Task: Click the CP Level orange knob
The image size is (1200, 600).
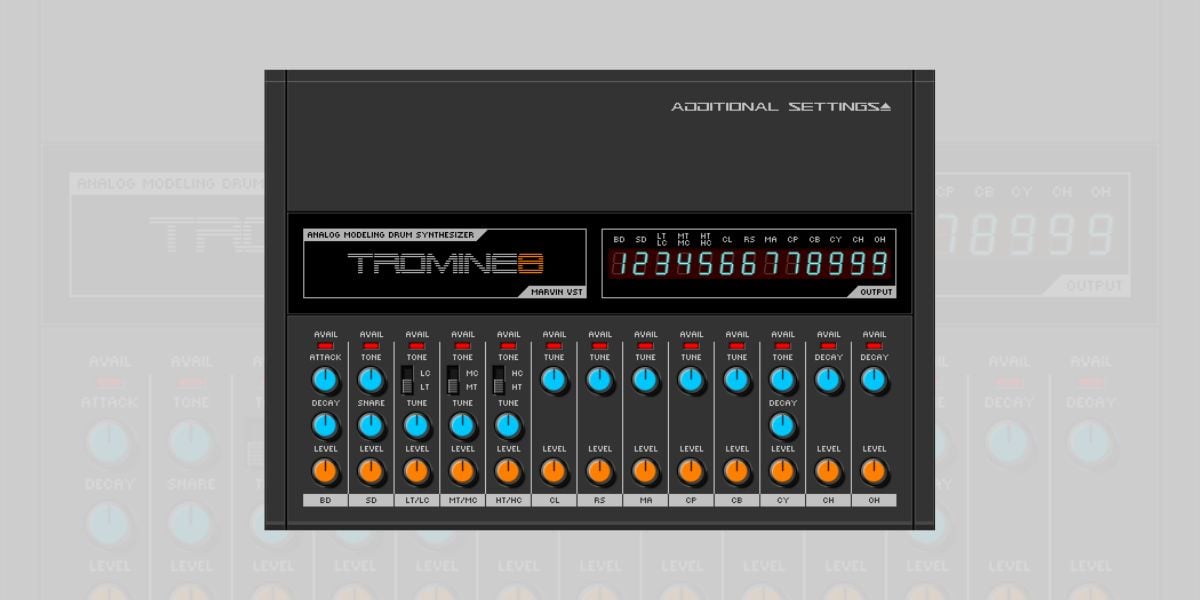Action: pyautogui.click(x=691, y=471)
